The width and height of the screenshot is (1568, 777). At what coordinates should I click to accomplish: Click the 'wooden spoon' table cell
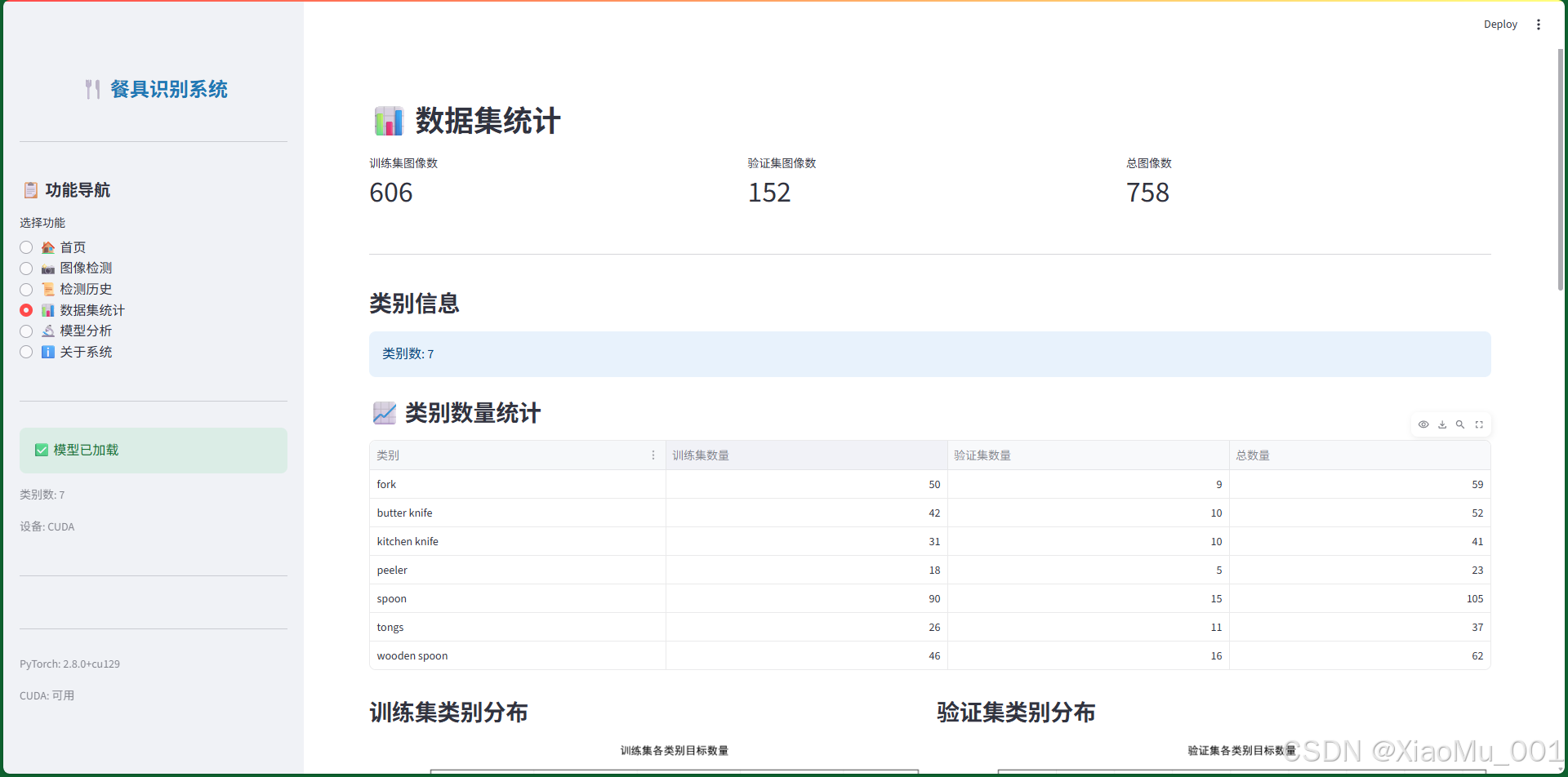(x=518, y=655)
